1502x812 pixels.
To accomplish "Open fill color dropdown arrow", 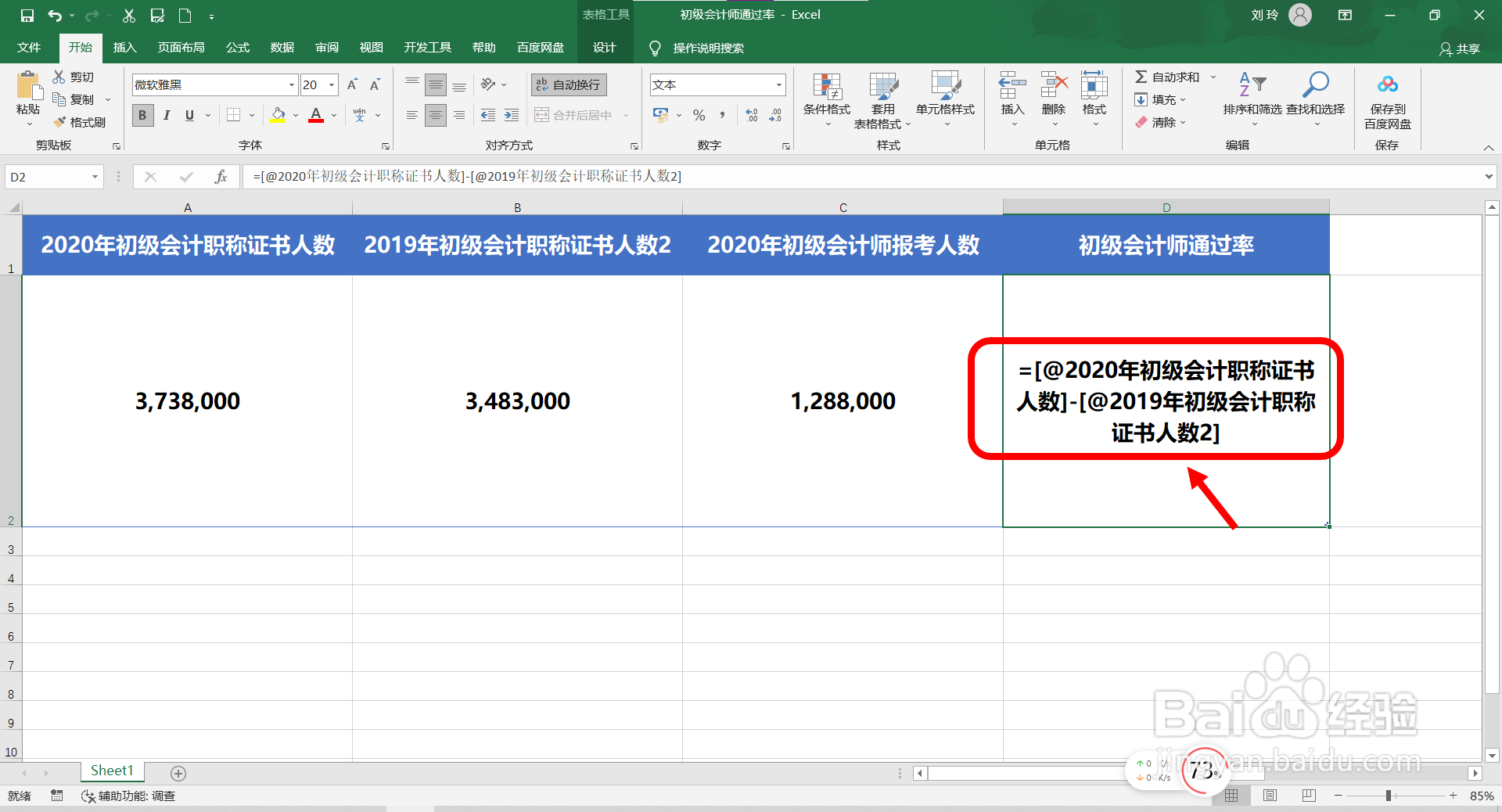I will point(296,115).
